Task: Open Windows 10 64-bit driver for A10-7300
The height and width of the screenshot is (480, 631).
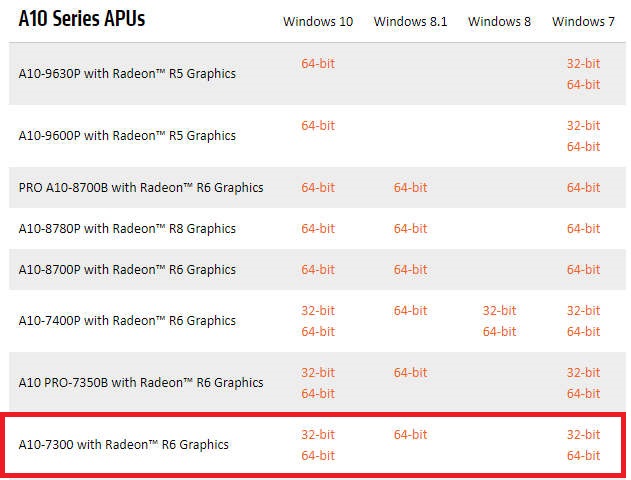Action: (x=318, y=455)
